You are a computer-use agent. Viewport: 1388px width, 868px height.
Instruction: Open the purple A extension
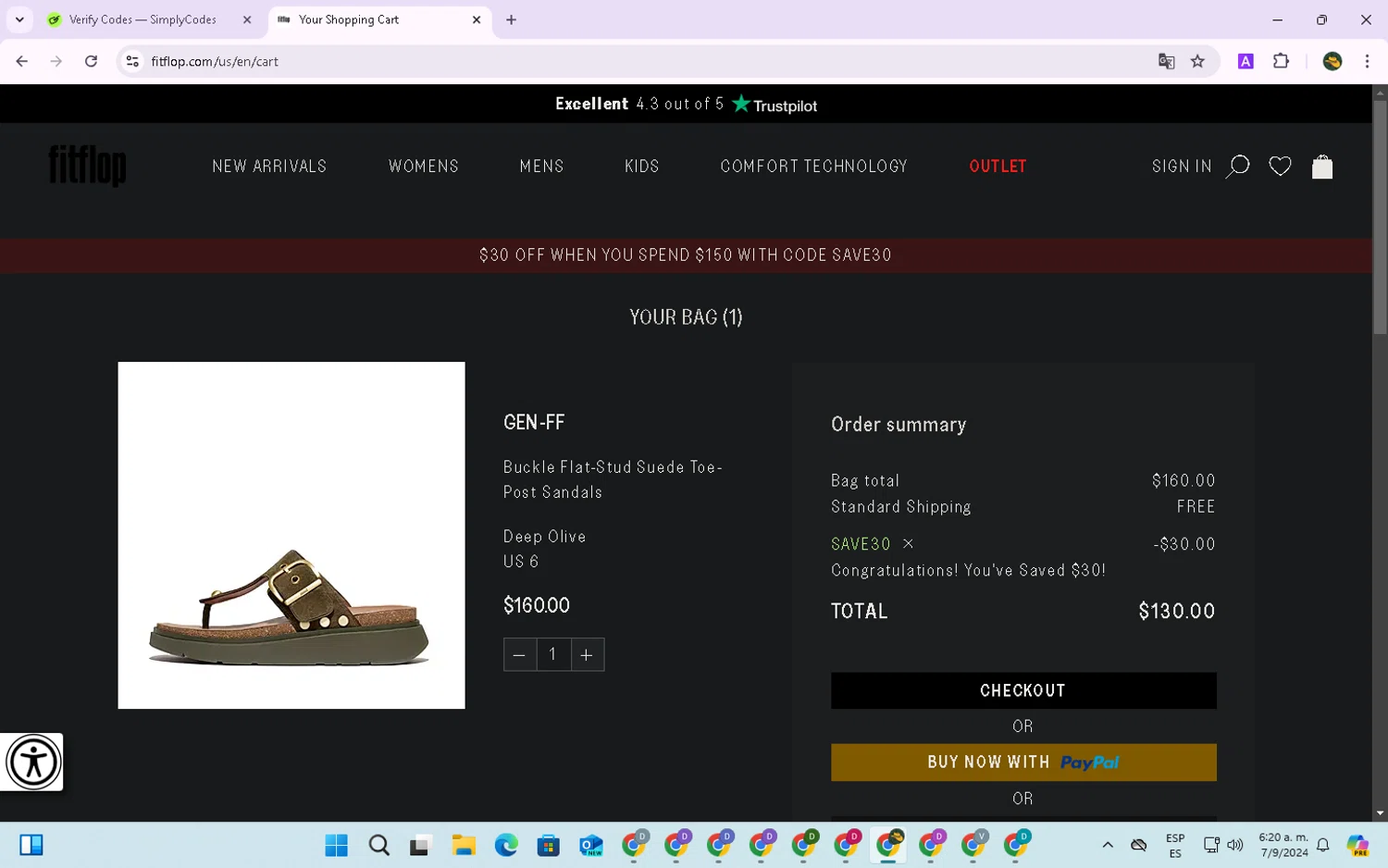click(1245, 61)
